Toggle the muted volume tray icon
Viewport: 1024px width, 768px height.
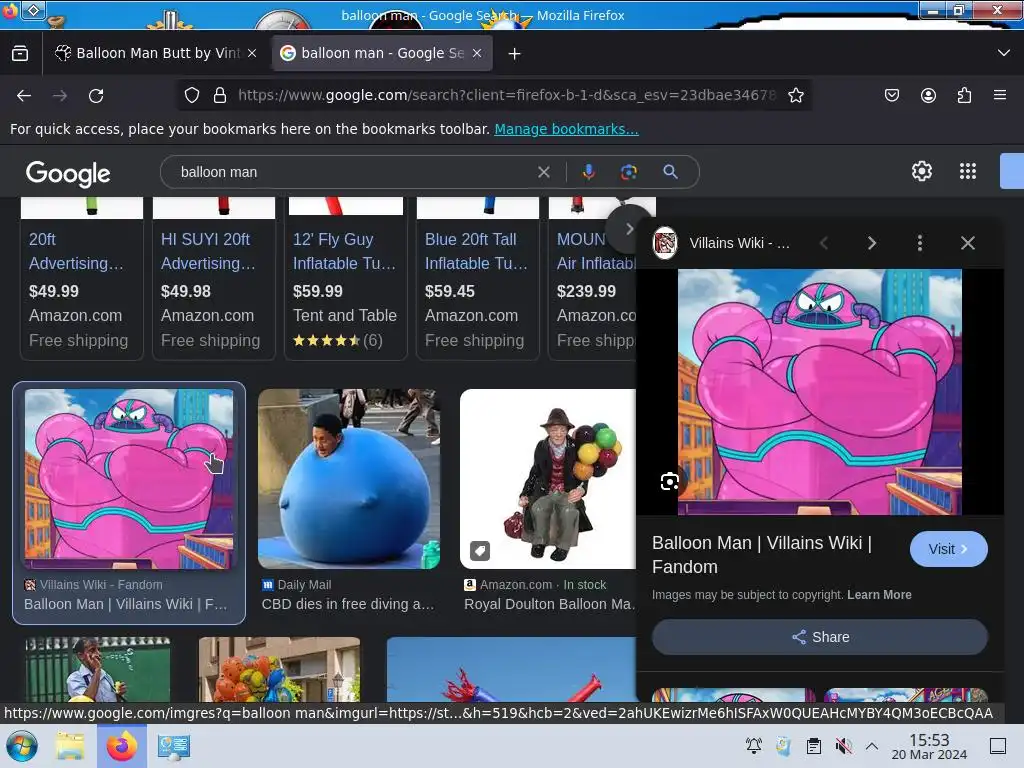coord(843,746)
